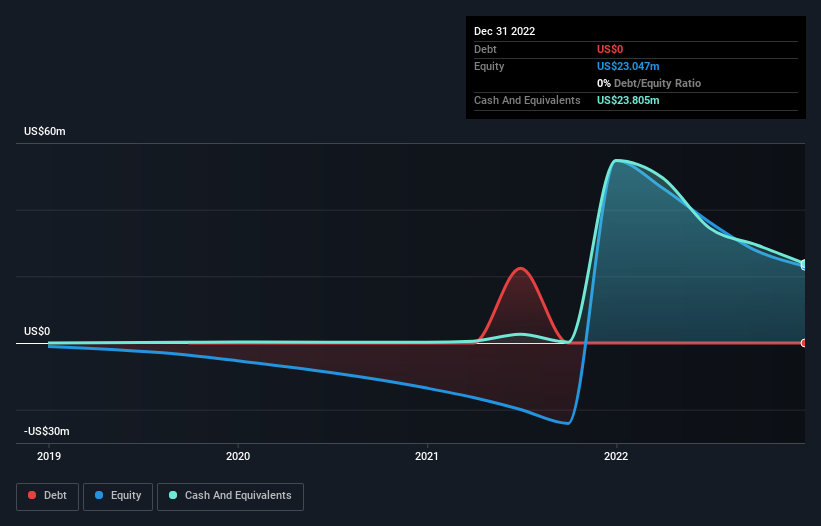
Task: Click the red debt peak in mid-2021
Action: coord(521,268)
